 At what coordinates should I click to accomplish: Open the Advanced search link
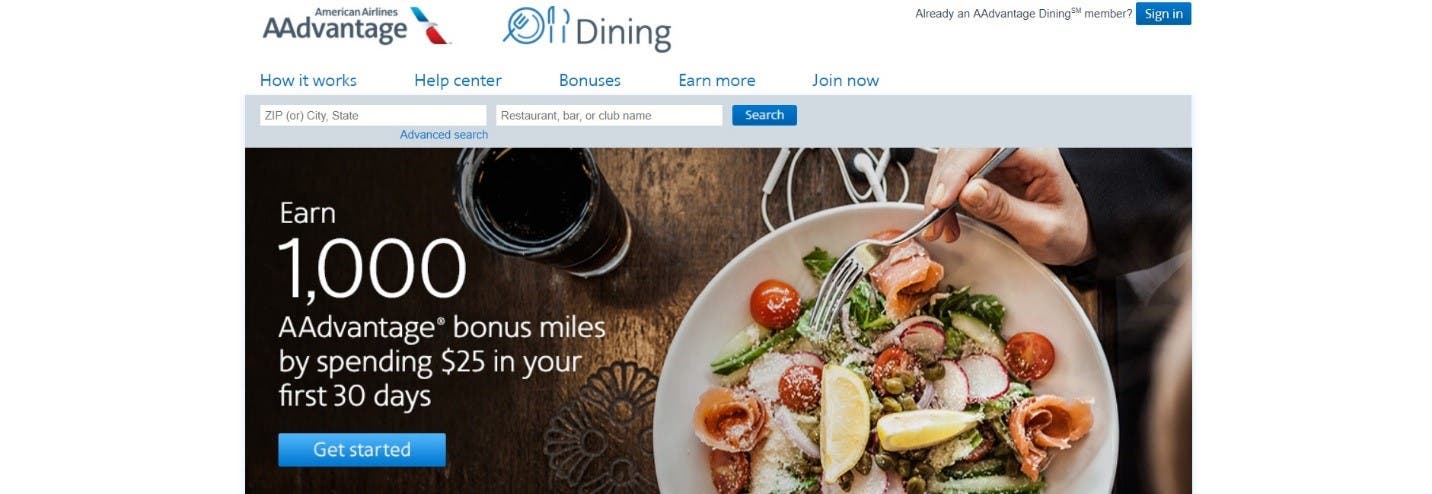pos(444,135)
